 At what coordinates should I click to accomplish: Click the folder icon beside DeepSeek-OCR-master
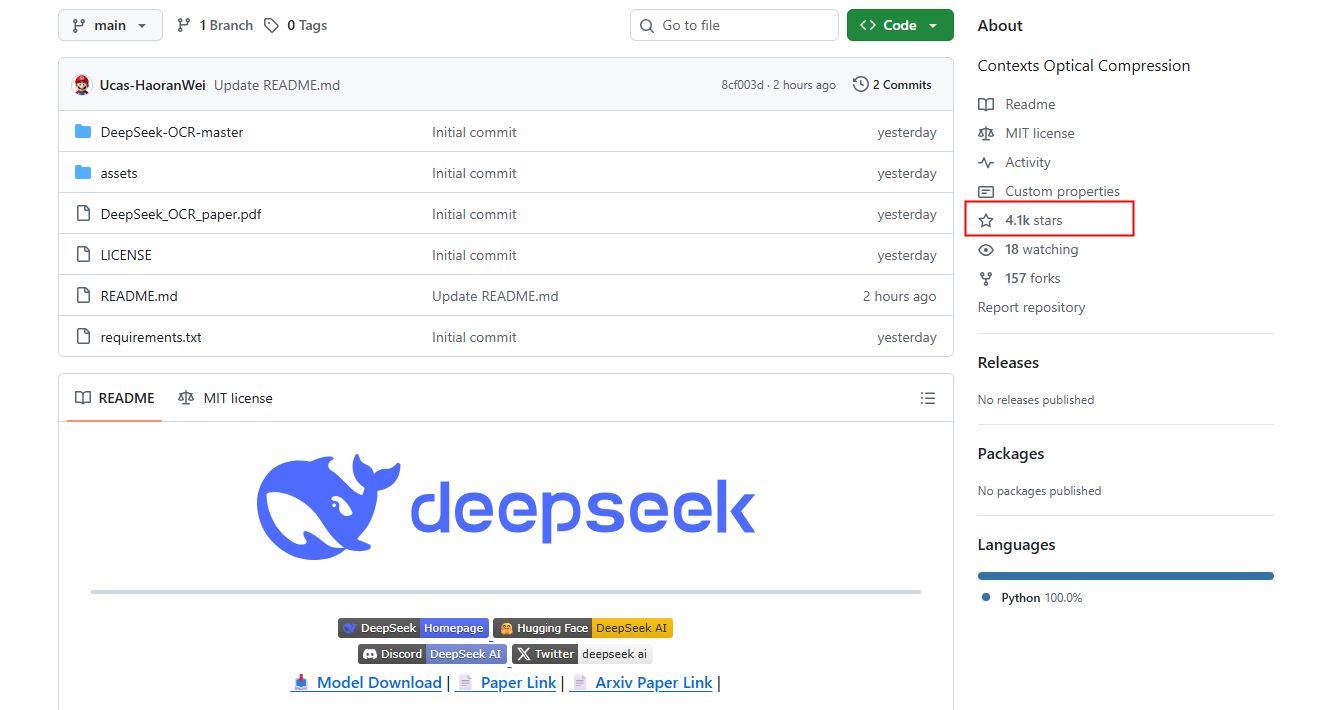click(83, 132)
